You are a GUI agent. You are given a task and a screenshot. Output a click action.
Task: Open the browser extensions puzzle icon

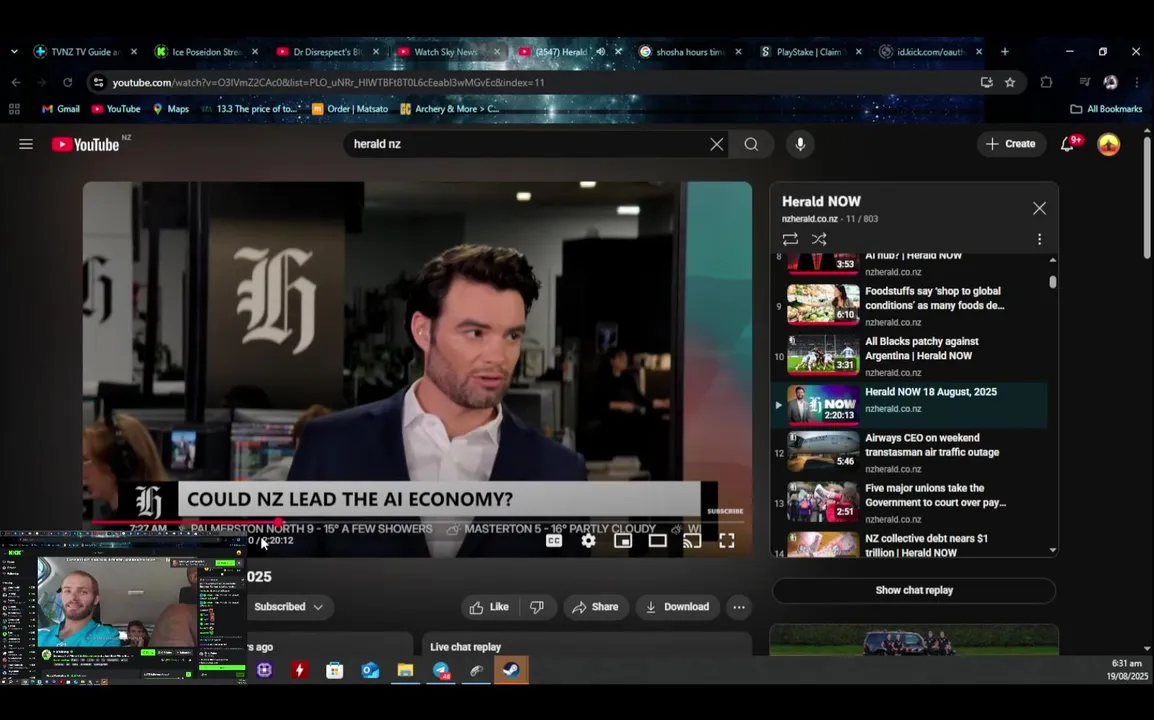tap(1046, 82)
